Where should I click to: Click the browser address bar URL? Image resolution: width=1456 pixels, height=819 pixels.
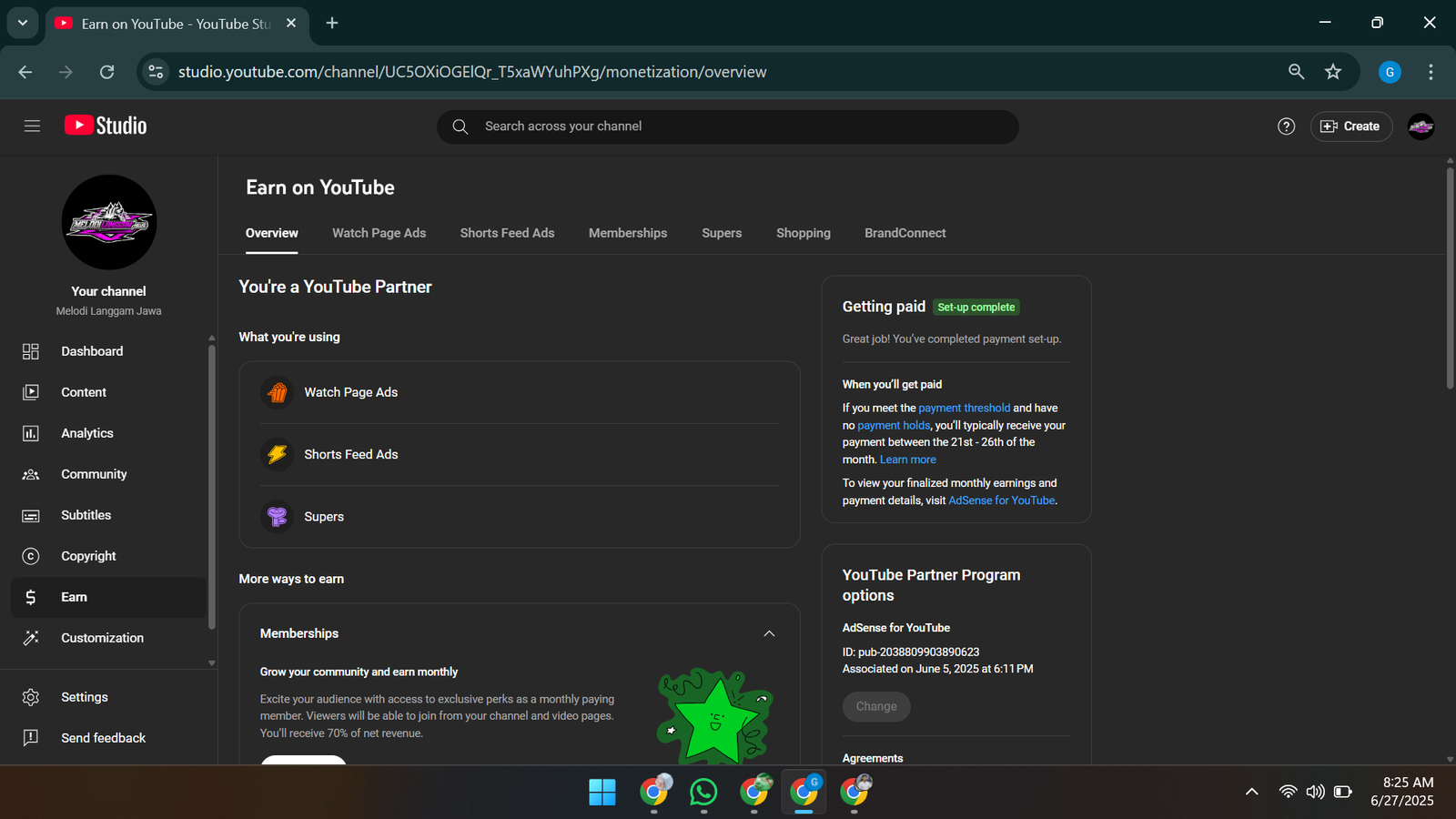click(472, 72)
